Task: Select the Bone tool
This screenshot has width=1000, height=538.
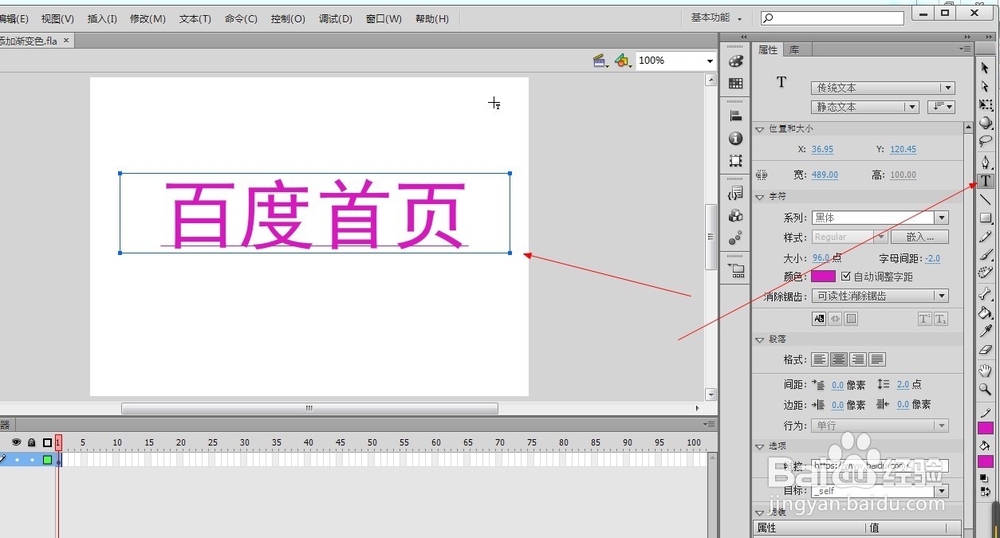Action: tap(985, 294)
